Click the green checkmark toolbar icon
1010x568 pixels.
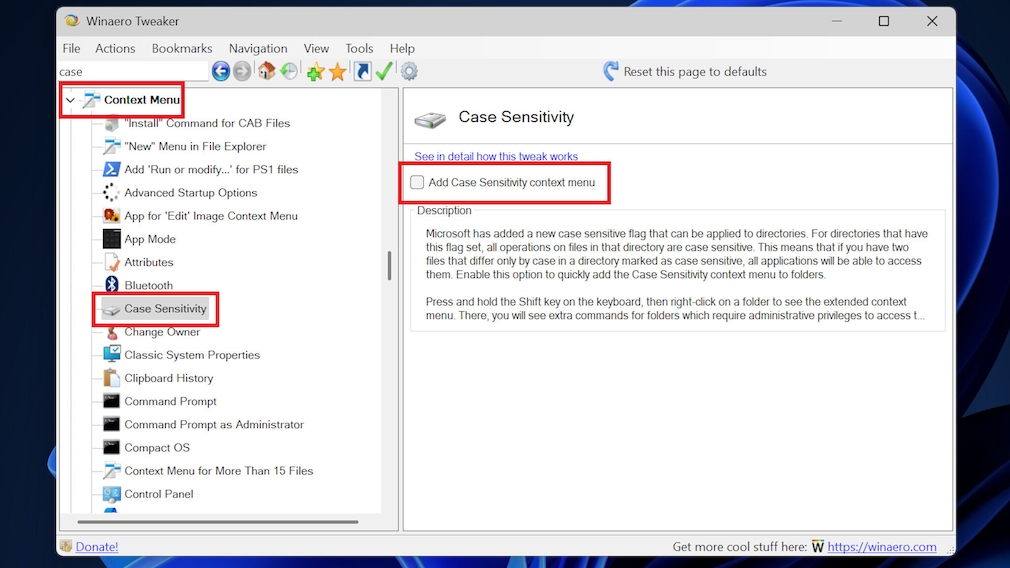[384, 71]
